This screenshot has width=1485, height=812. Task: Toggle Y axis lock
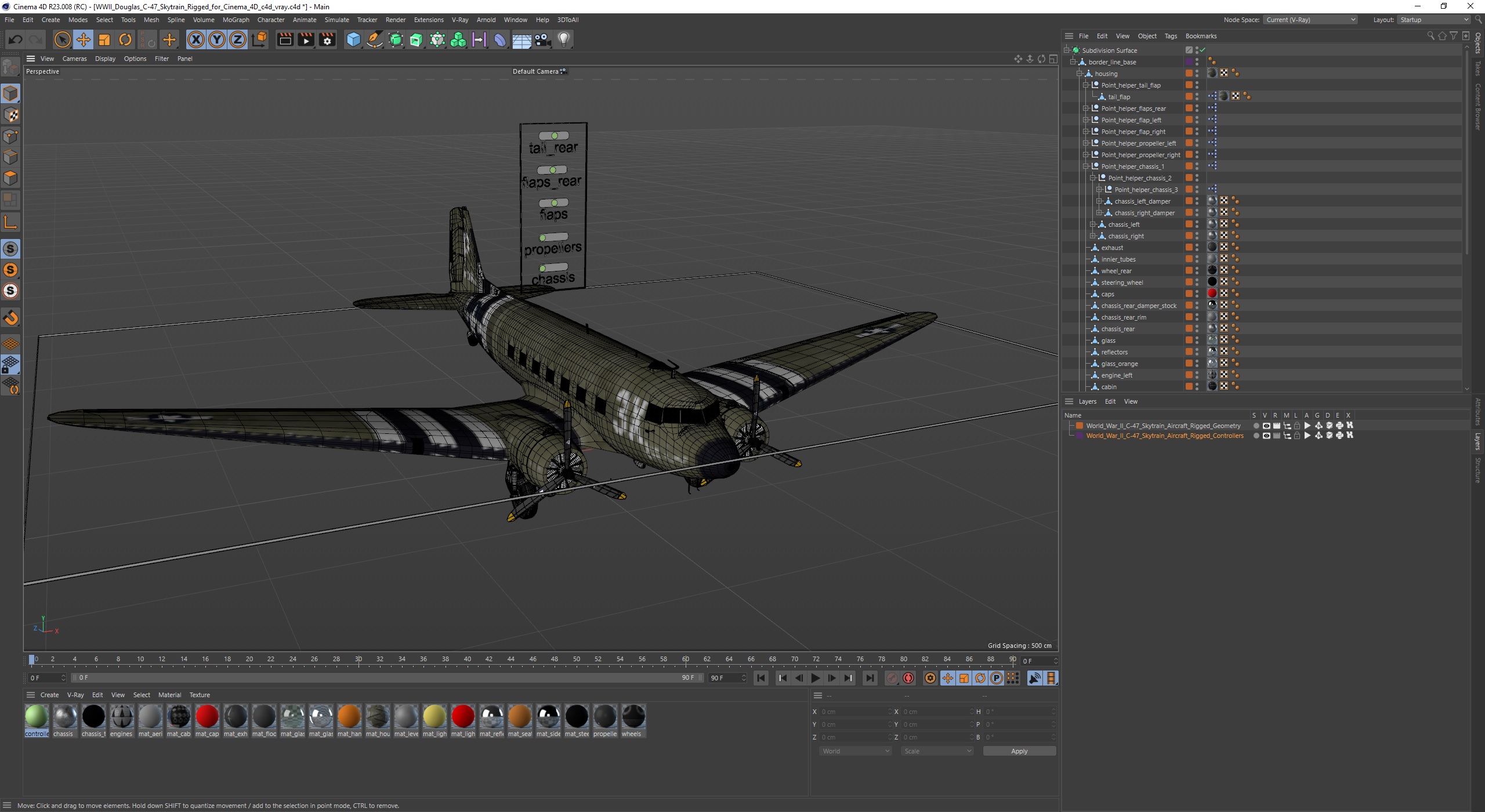(x=217, y=39)
